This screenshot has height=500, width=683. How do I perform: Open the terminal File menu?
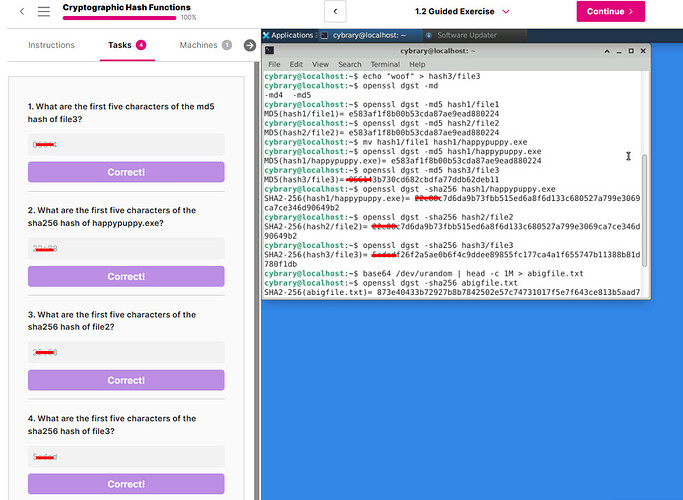point(274,64)
